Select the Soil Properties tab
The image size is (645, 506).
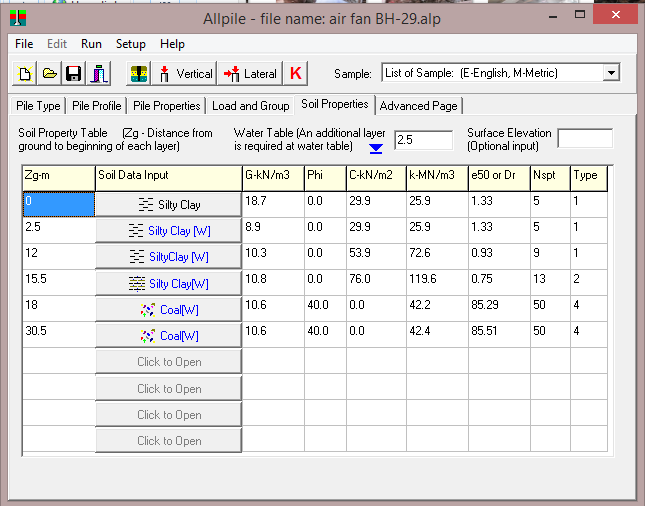coord(334,104)
